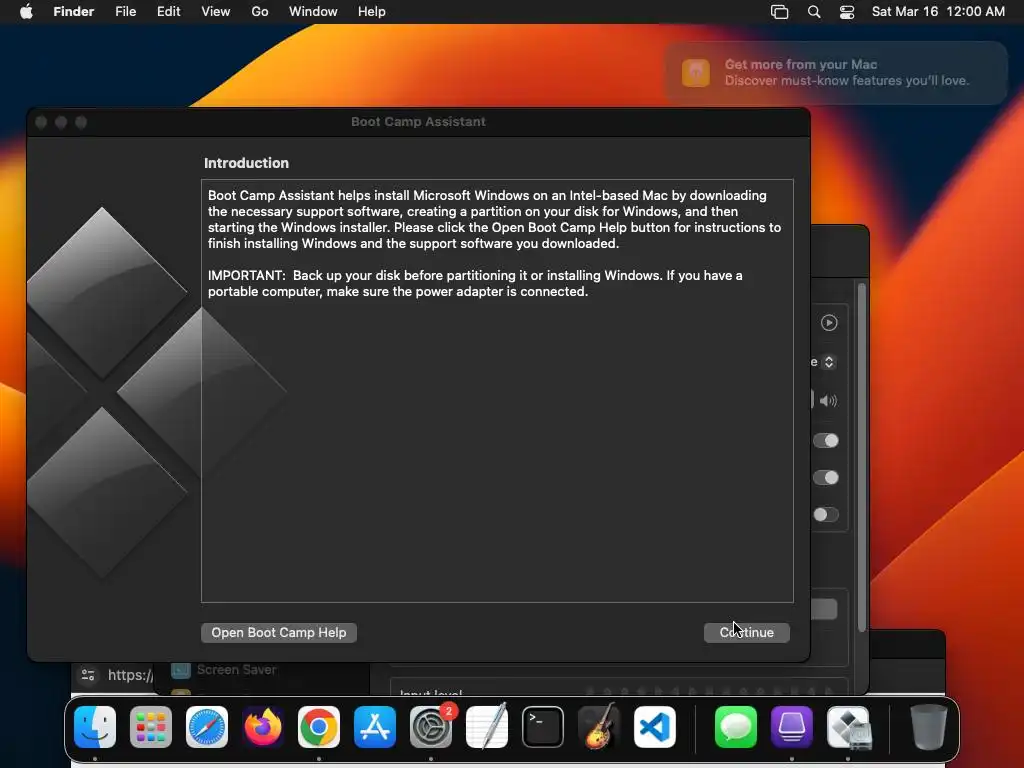Click the date and time clock

[938, 12]
